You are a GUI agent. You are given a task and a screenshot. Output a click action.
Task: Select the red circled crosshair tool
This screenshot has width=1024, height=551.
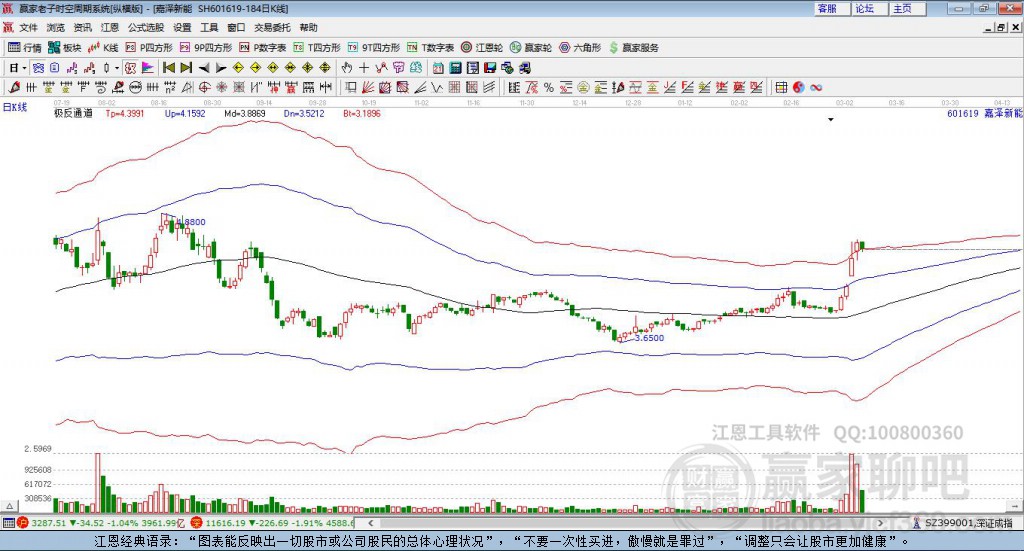[204, 87]
